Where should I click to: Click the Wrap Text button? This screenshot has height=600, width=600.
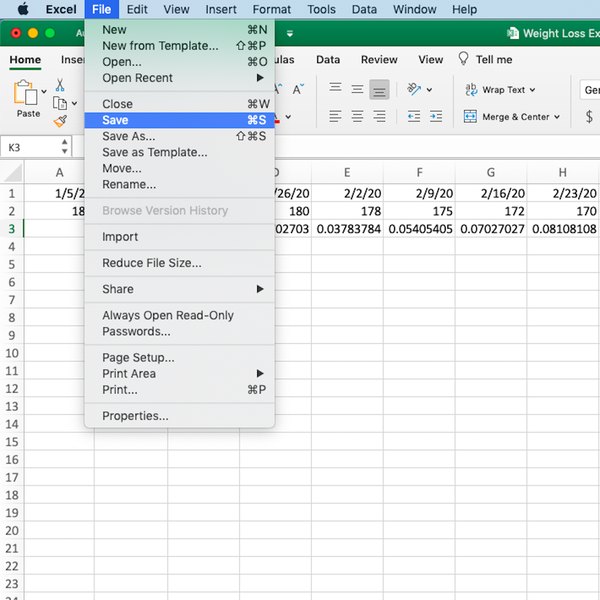pyautogui.click(x=499, y=90)
